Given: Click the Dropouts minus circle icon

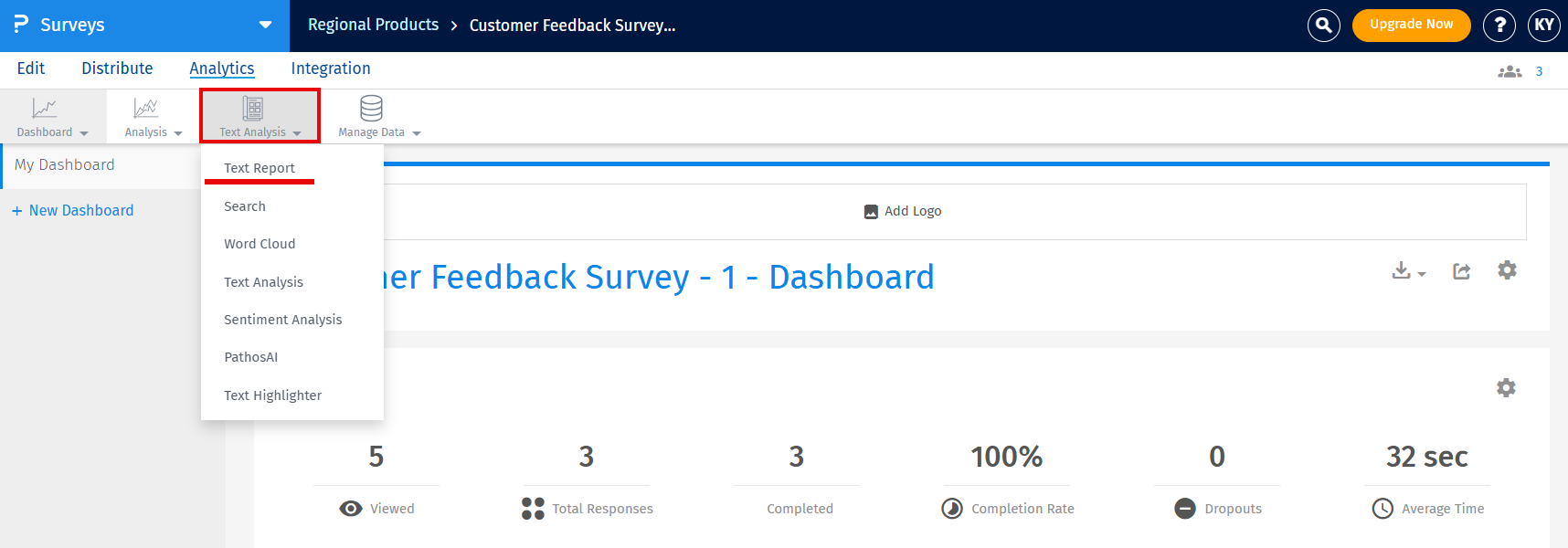Looking at the screenshot, I should 1185,509.
